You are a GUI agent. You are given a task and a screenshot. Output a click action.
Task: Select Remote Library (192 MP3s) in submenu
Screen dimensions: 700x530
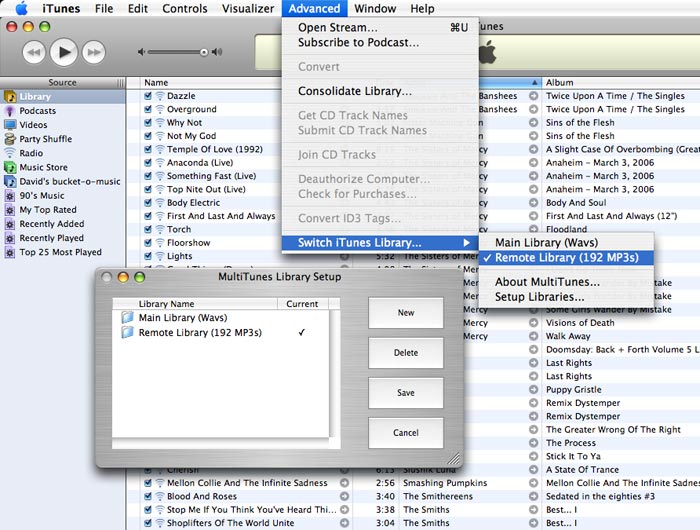pos(566,258)
